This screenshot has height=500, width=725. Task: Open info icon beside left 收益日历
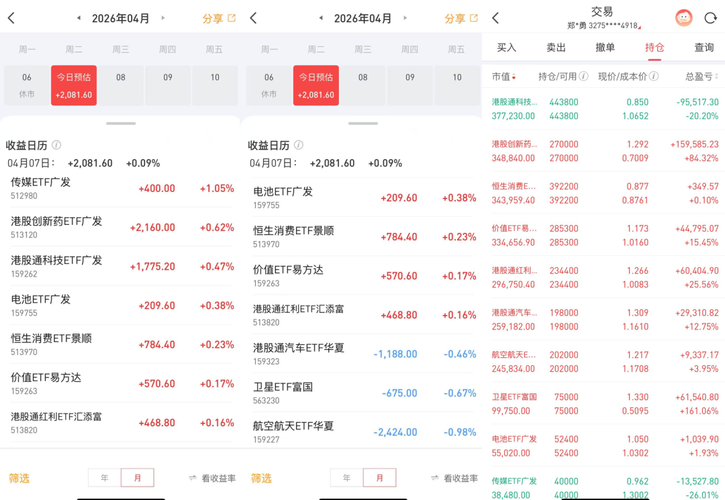point(56,145)
